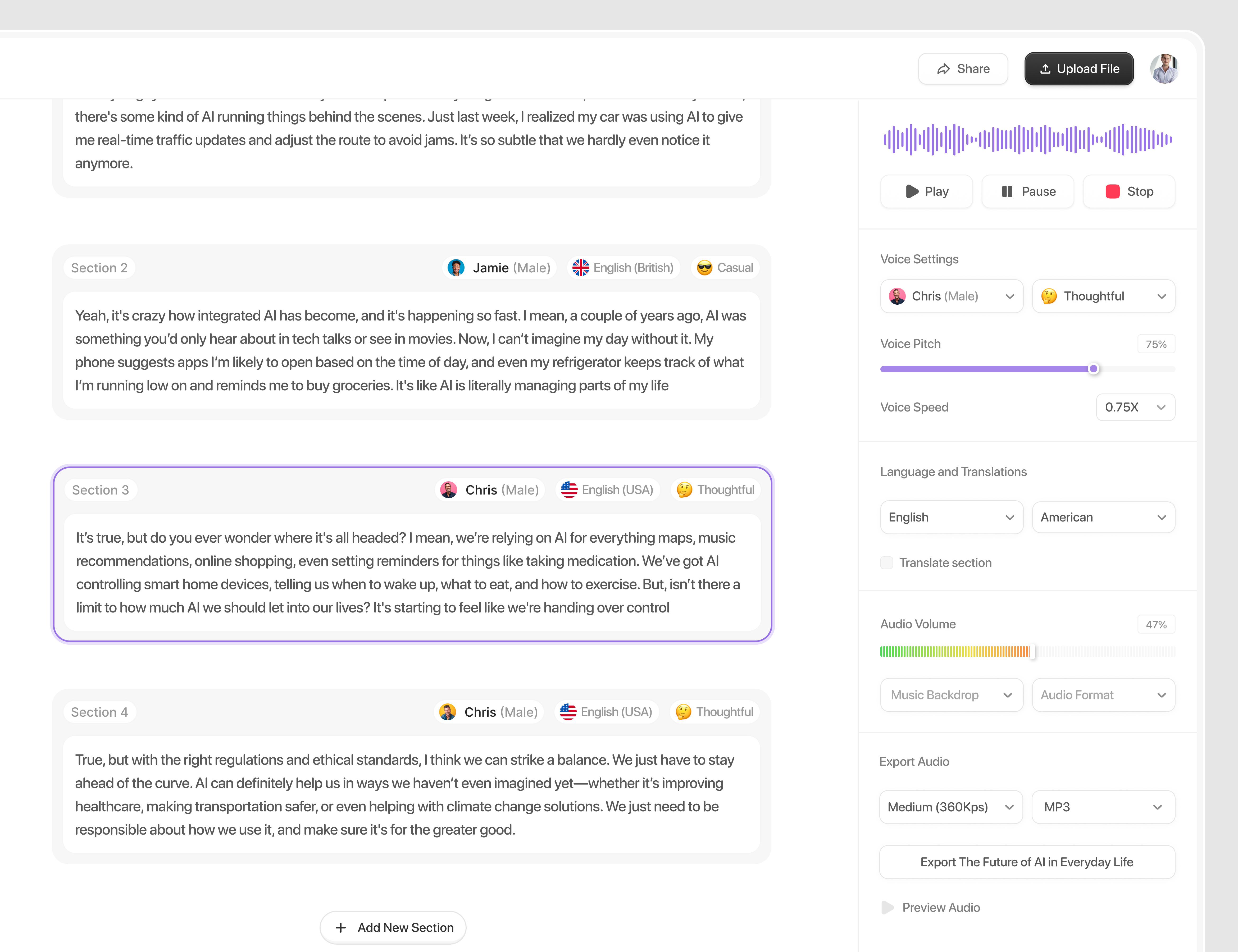
Task: Click into Section 2 script text
Action: [x=411, y=350]
